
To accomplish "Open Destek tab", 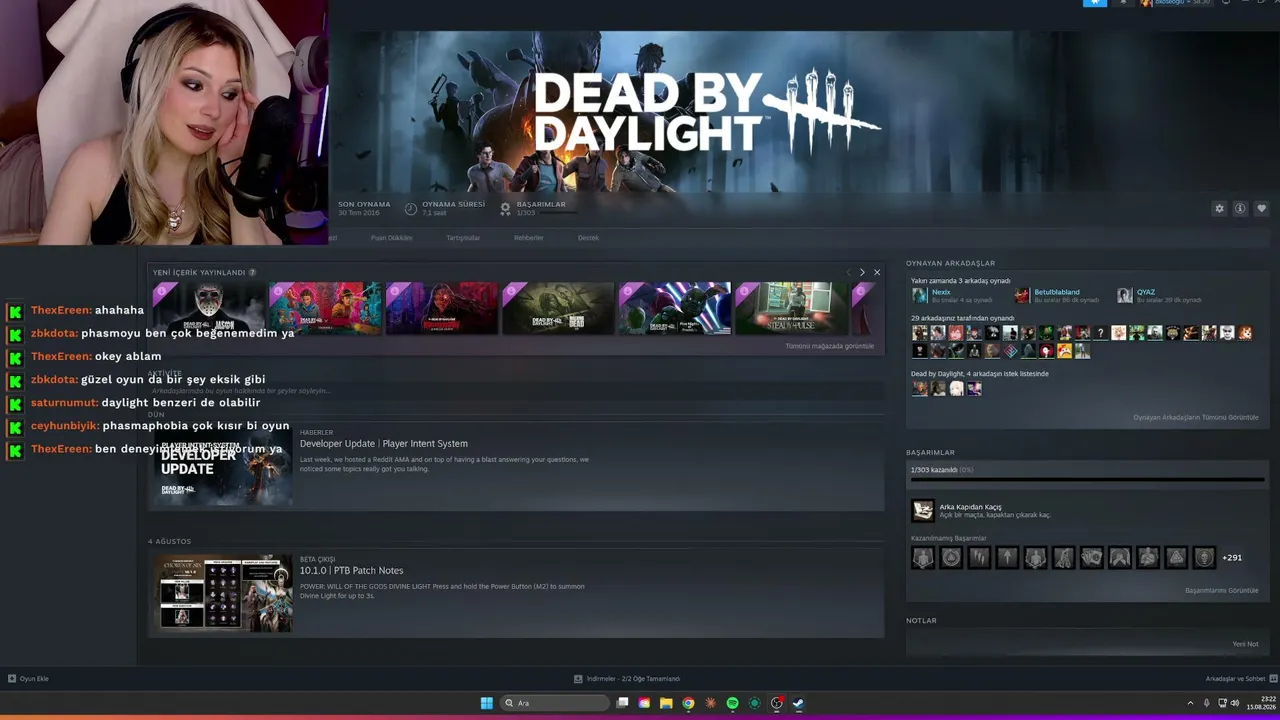I will pyautogui.click(x=588, y=238).
